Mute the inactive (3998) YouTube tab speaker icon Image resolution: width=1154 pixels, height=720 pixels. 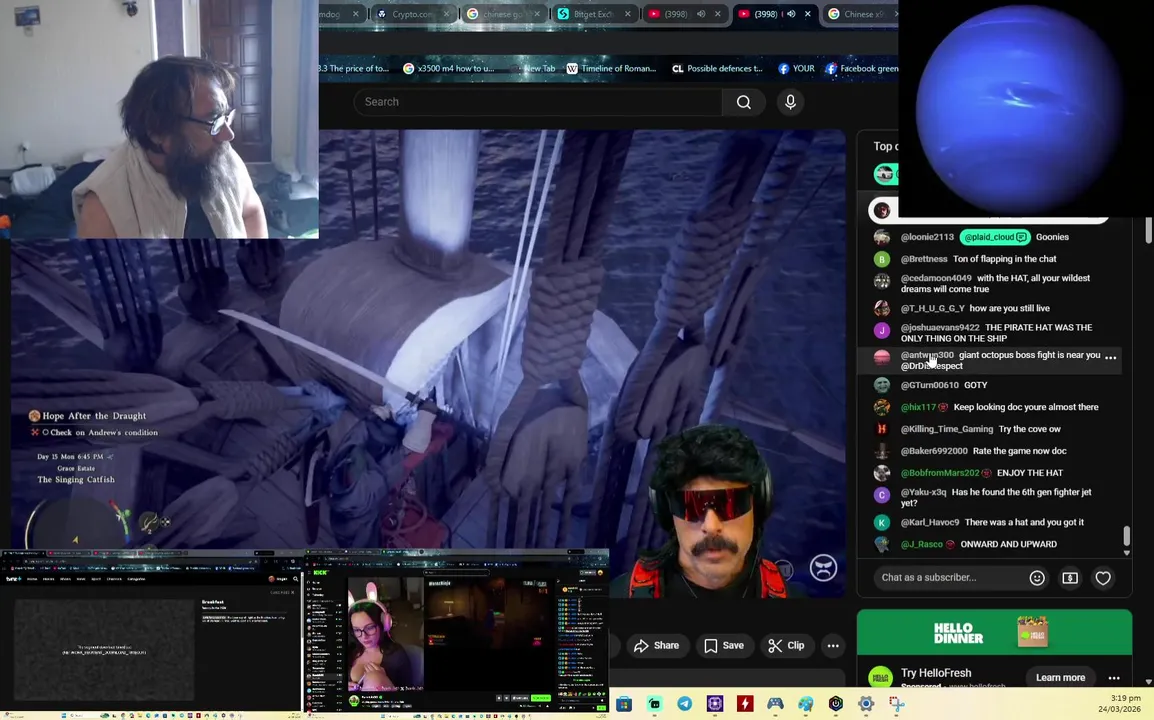point(701,14)
